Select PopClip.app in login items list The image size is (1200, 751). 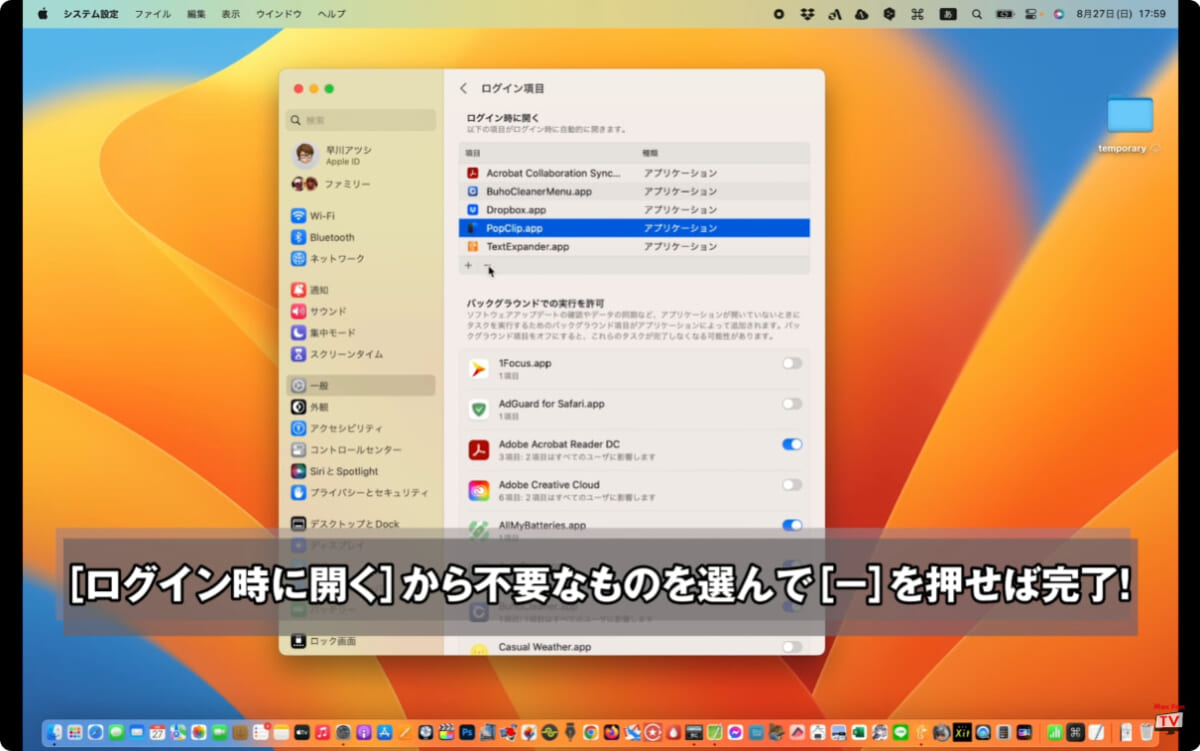[x=634, y=228]
